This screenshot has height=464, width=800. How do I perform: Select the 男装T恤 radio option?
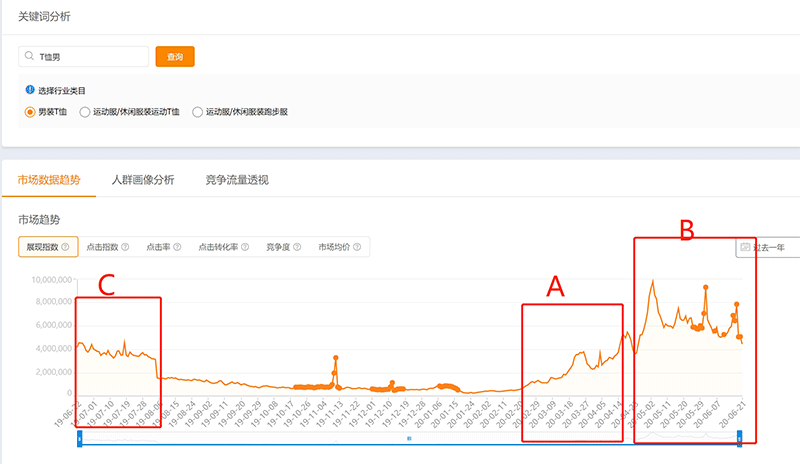(30, 112)
